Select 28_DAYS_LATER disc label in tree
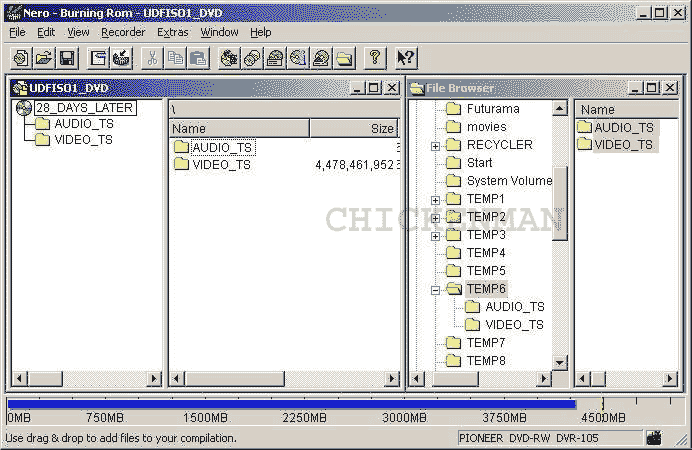This screenshot has height=450, width=692. pos(85,108)
